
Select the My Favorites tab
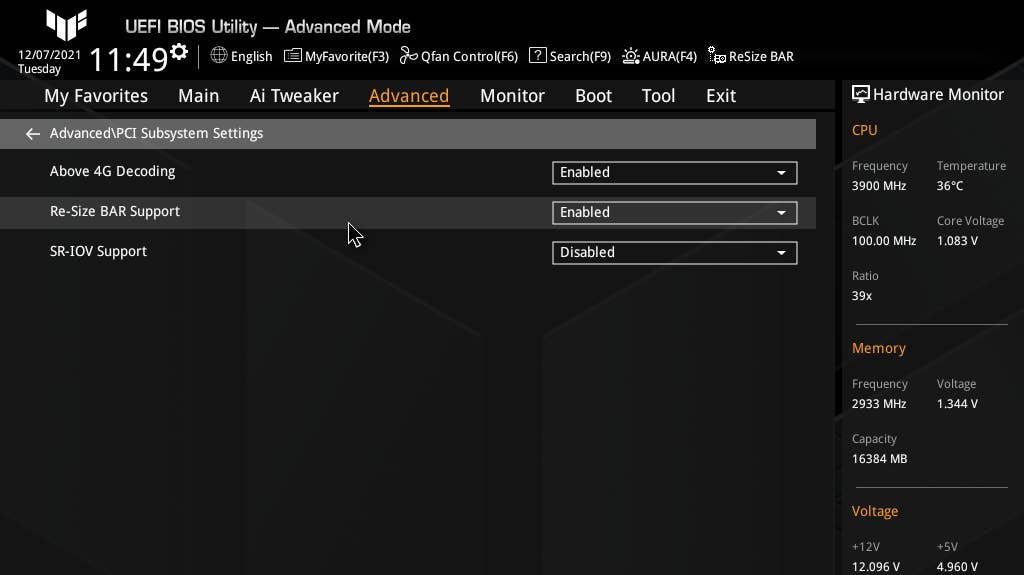[96, 96]
